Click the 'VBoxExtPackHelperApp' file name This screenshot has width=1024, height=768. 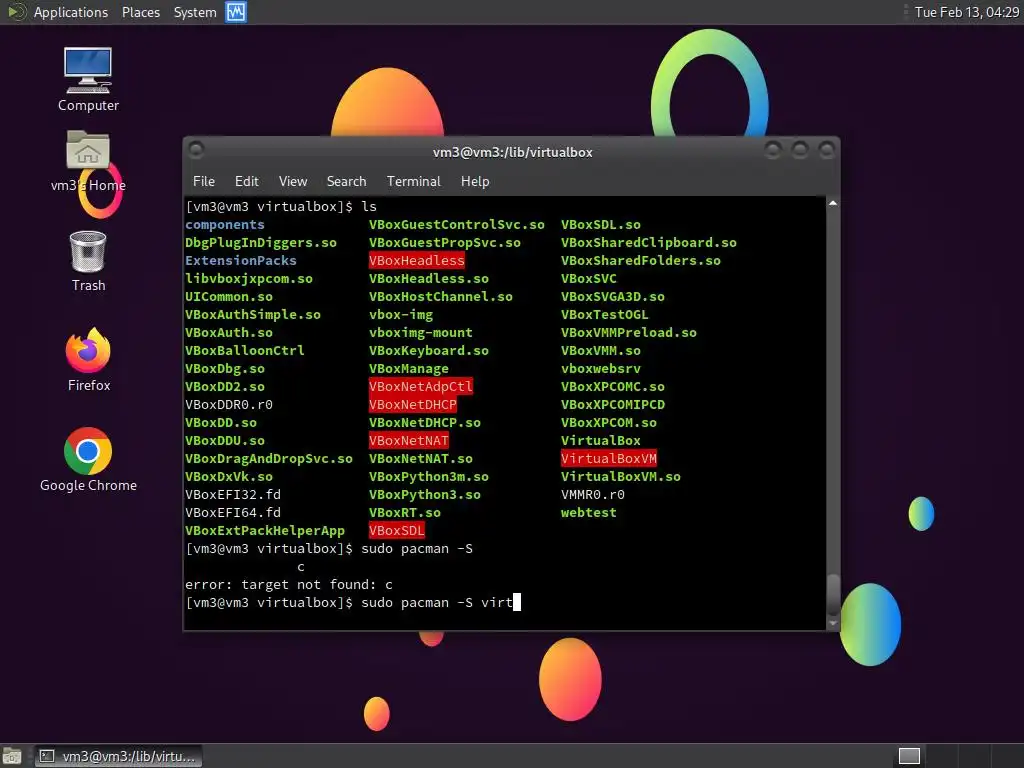[264, 531]
